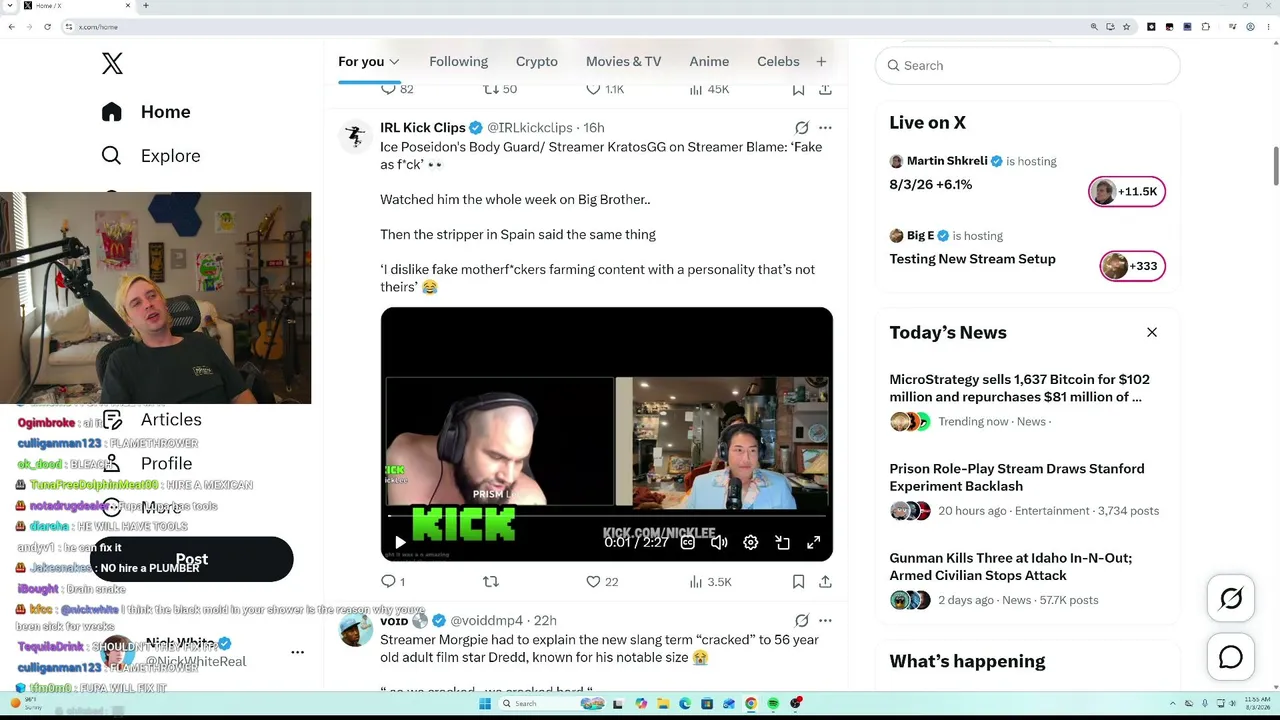The image size is (1280, 720).
Task: Open the floating Messages chat button
Action: pos(1231,657)
